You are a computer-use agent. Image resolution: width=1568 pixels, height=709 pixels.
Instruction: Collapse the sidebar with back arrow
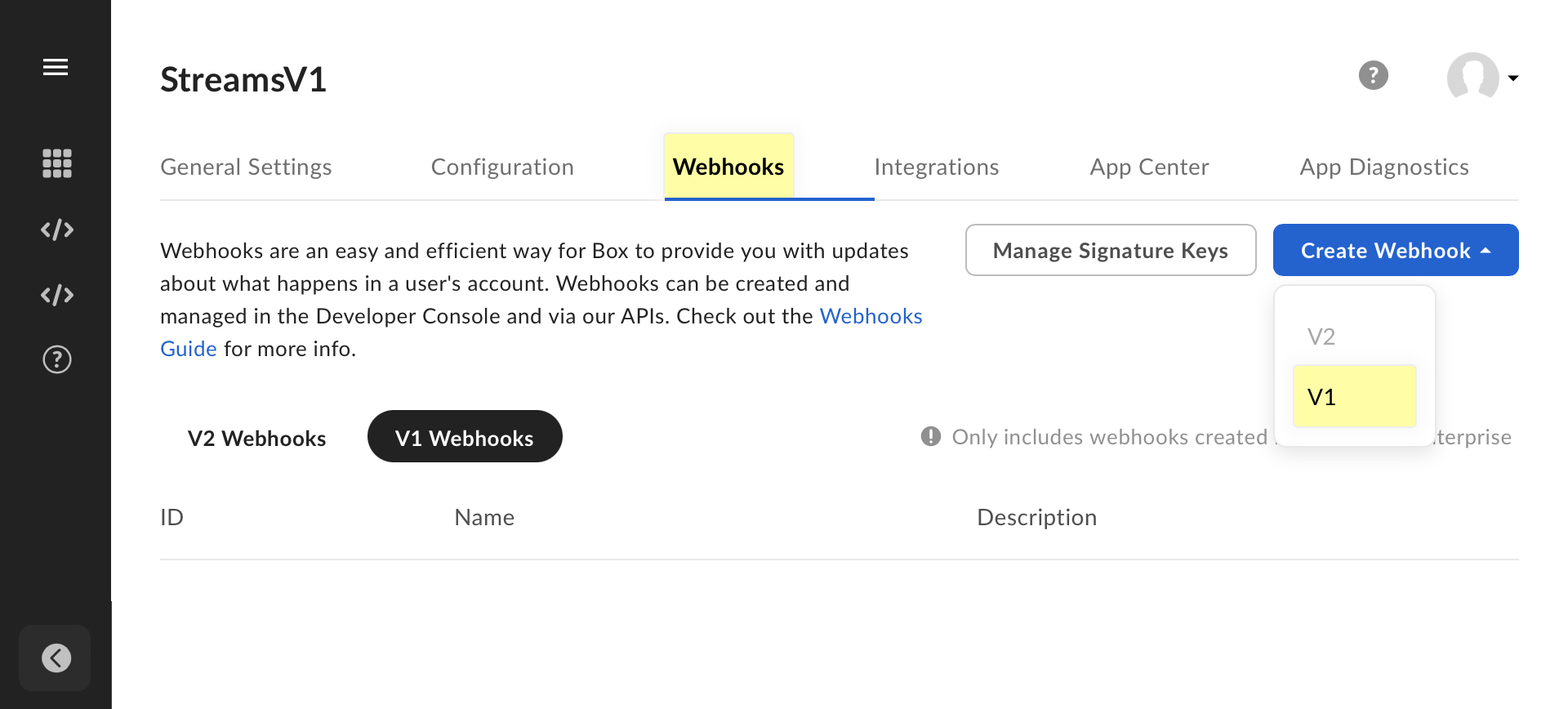(56, 658)
